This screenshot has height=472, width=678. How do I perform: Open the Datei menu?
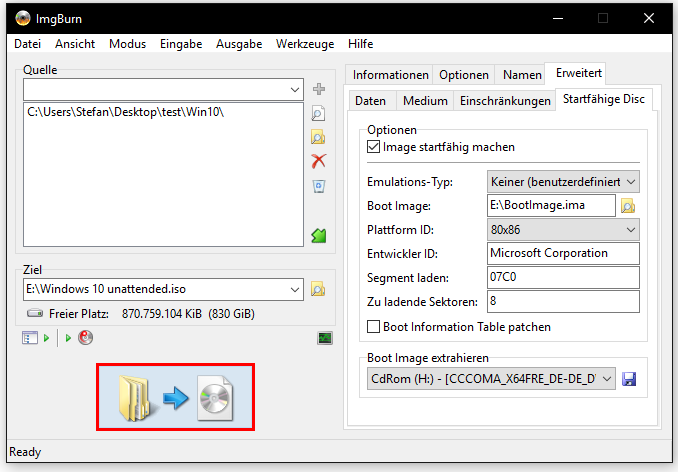click(27, 44)
